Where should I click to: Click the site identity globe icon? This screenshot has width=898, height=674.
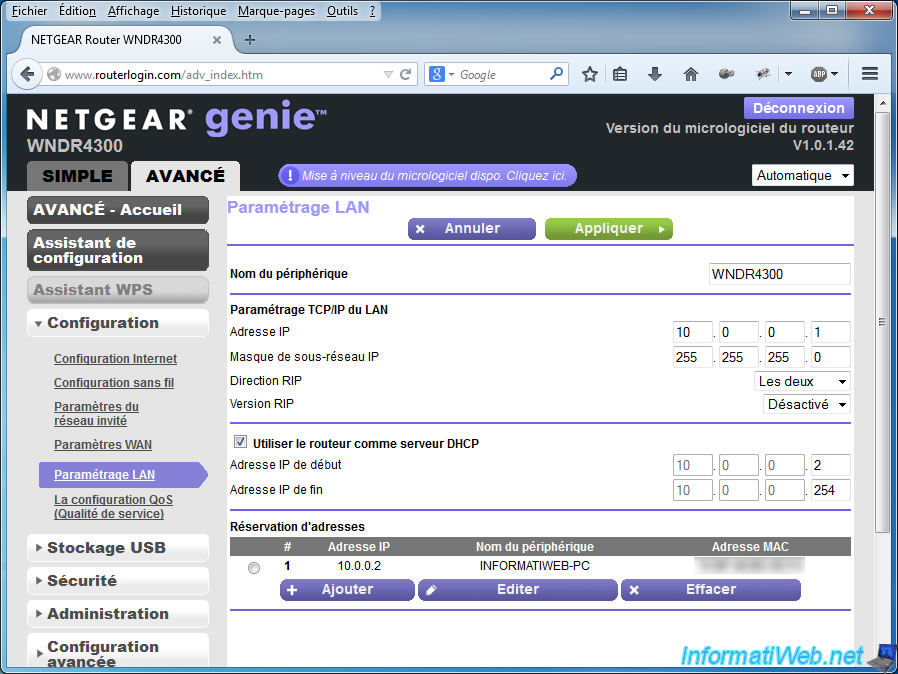[x=54, y=74]
